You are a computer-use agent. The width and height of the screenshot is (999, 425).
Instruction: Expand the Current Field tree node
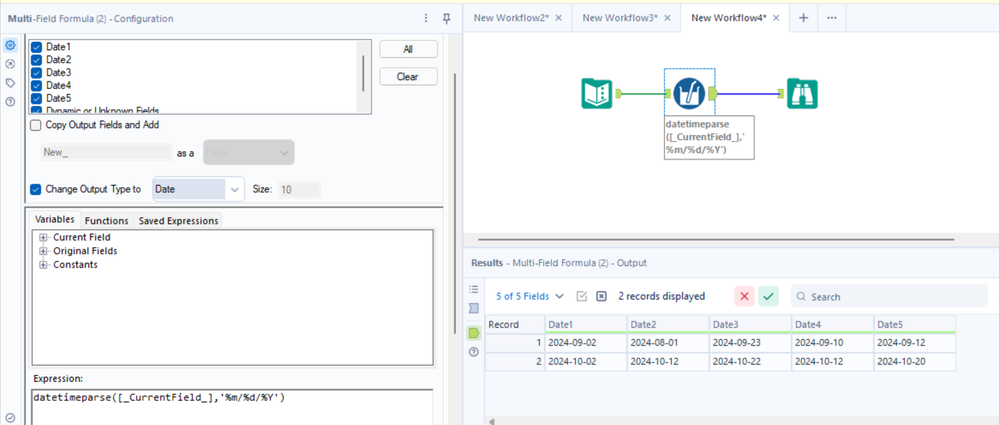[x=44, y=237]
